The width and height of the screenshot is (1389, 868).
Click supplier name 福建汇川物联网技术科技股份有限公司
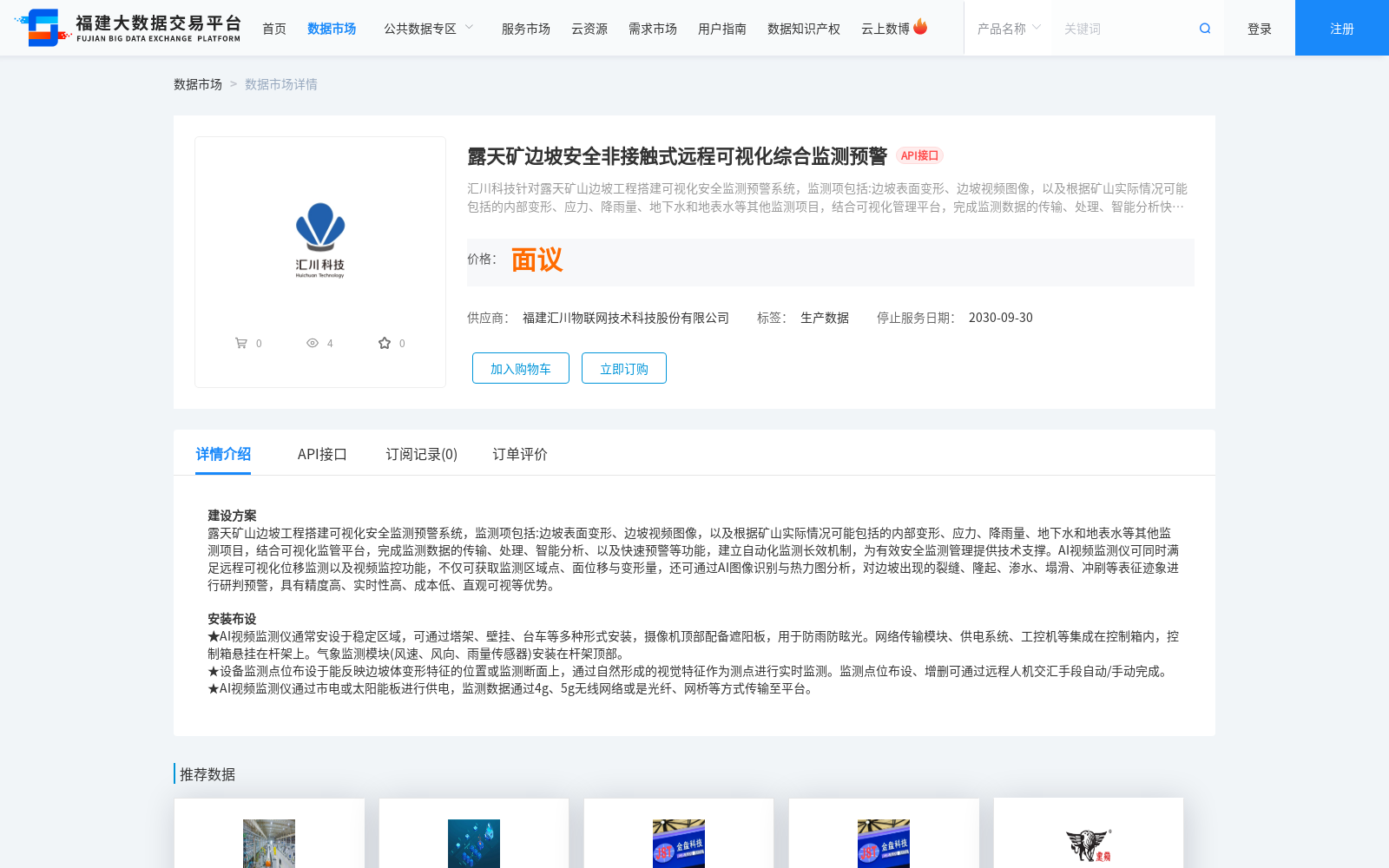pos(626,318)
